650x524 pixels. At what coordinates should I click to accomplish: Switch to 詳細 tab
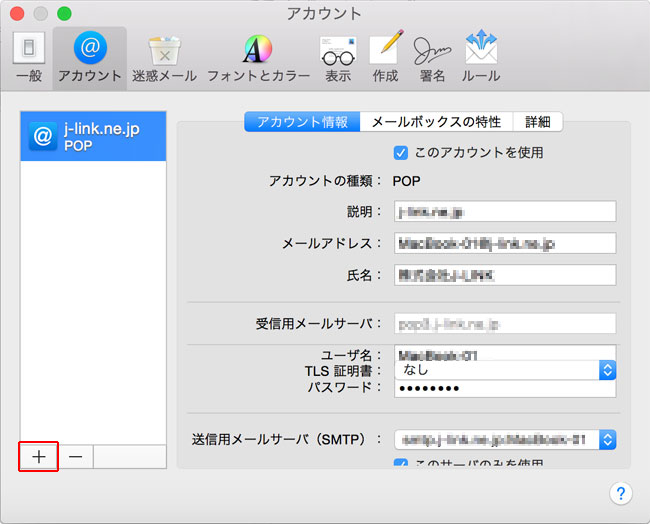tap(538, 122)
